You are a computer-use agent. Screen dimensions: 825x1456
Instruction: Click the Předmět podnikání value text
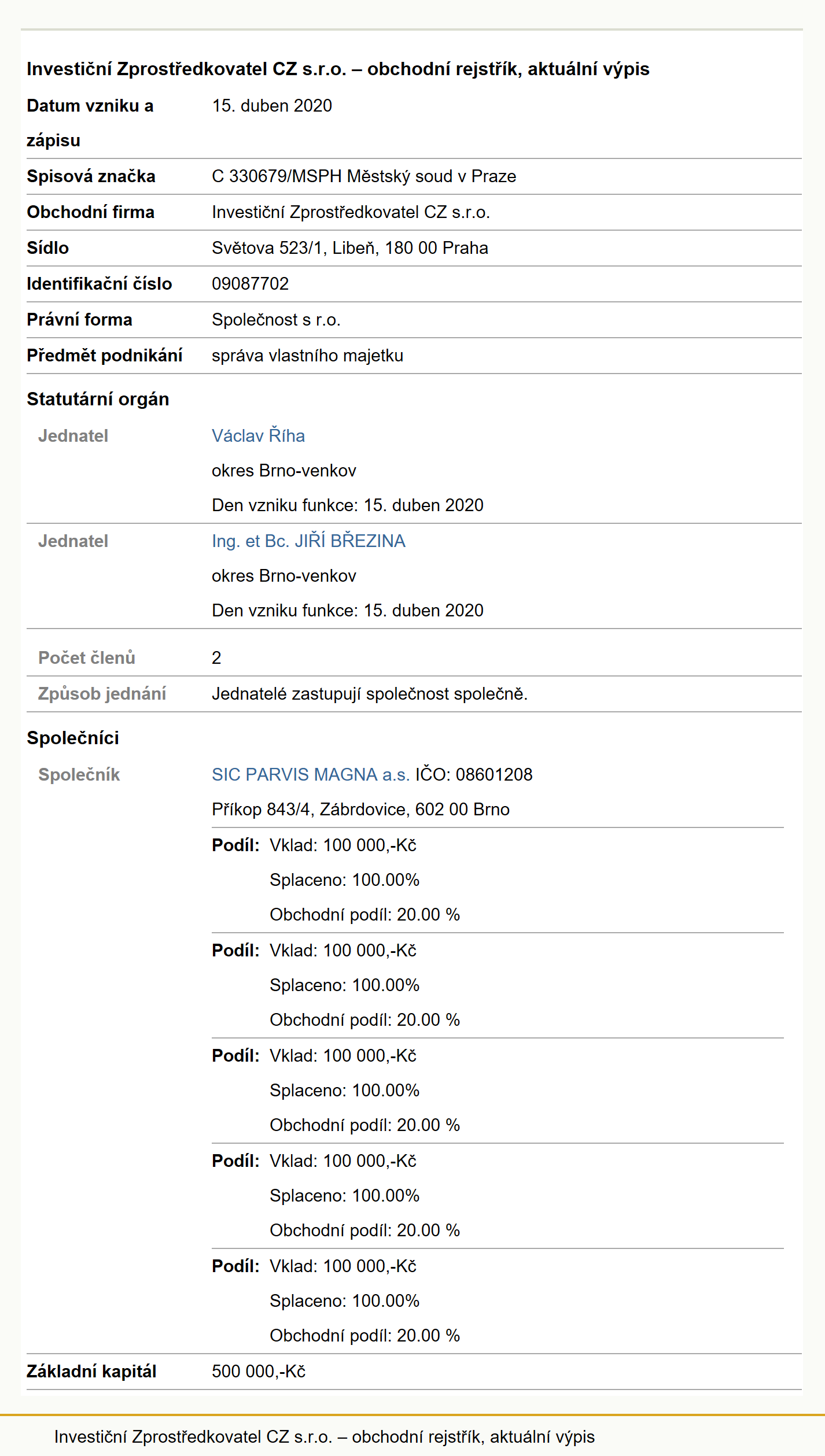coord(308,356)
